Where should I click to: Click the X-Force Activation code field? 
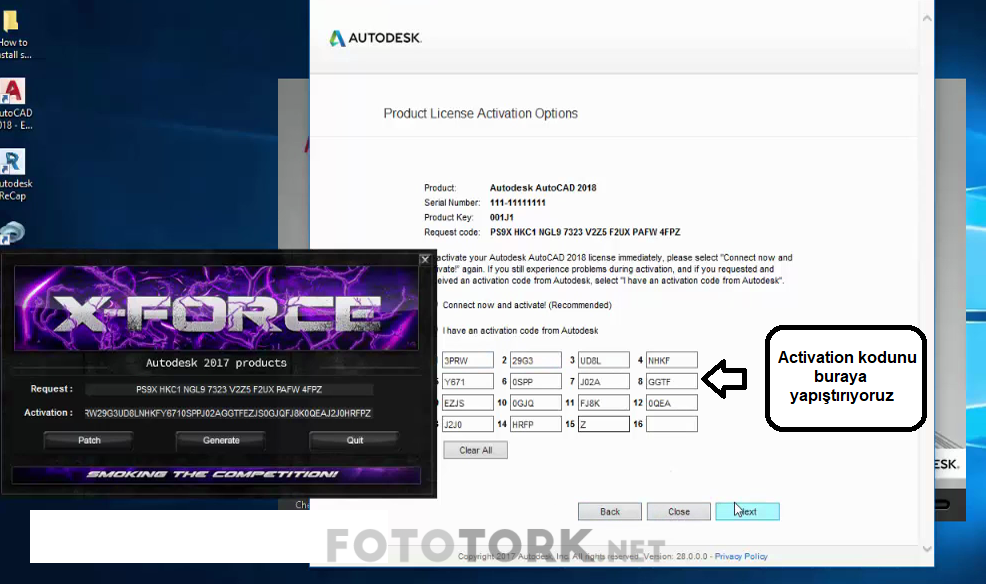(229, 414)
